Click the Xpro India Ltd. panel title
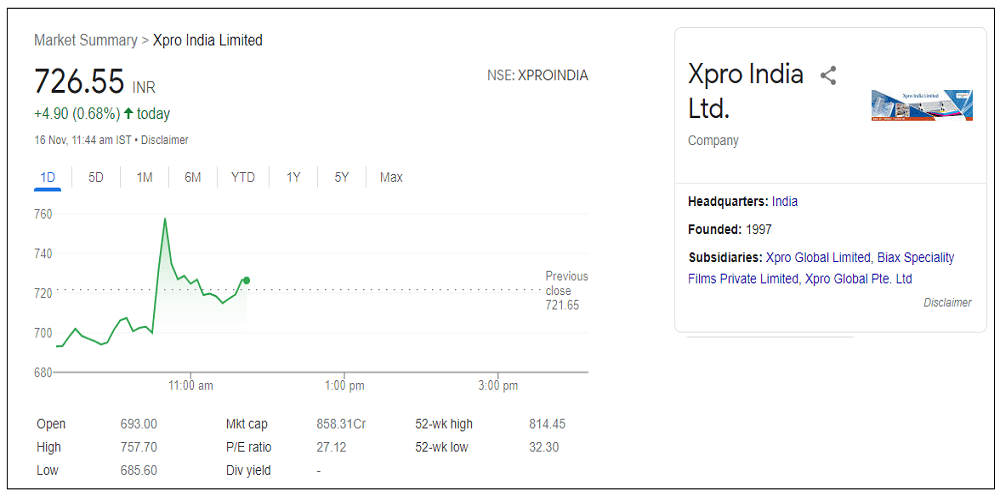Screen dimensions: 1000x500 coord(746,92)
